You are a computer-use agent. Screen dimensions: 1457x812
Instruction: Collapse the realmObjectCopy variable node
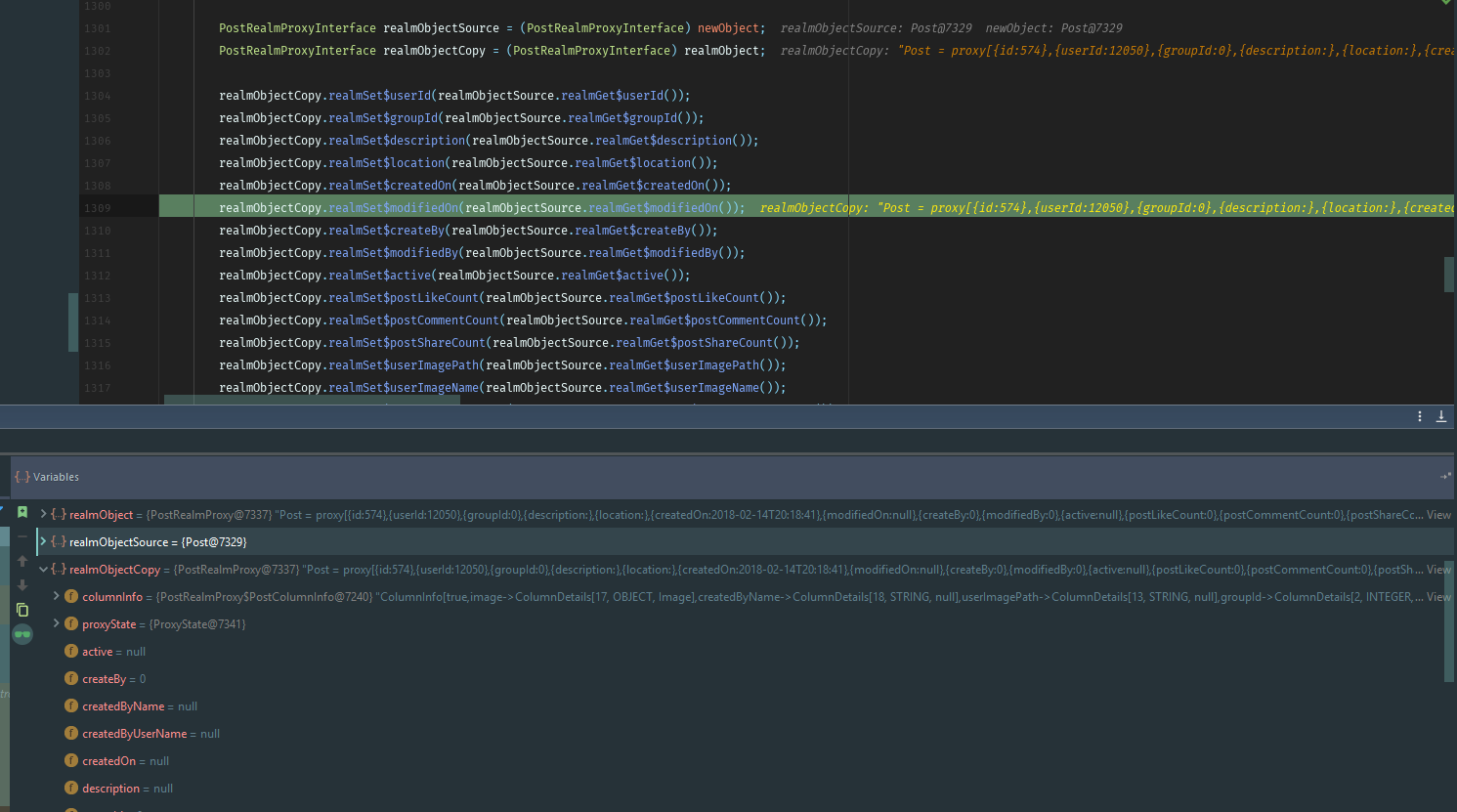coord(43,568)
